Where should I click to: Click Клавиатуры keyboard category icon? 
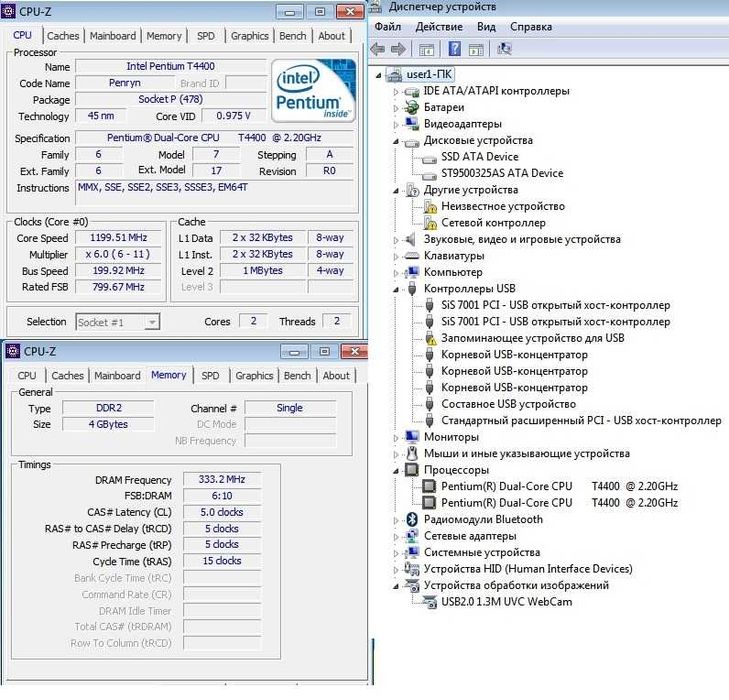411,256
